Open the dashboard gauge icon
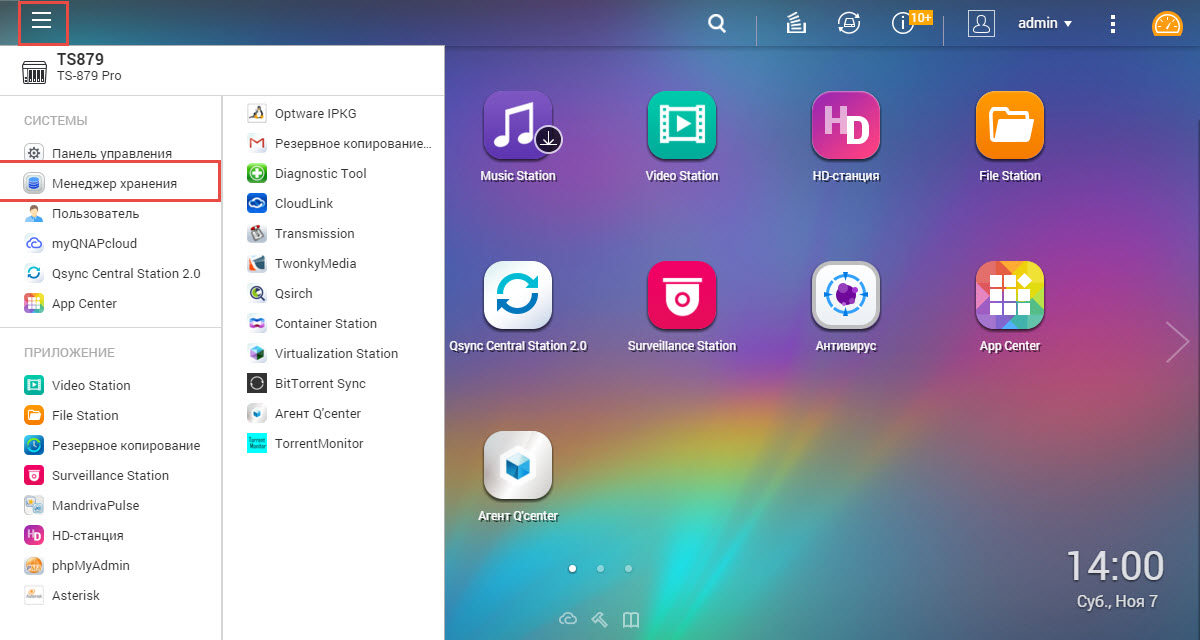The image size is (1200, 640). pos(1167,23)
